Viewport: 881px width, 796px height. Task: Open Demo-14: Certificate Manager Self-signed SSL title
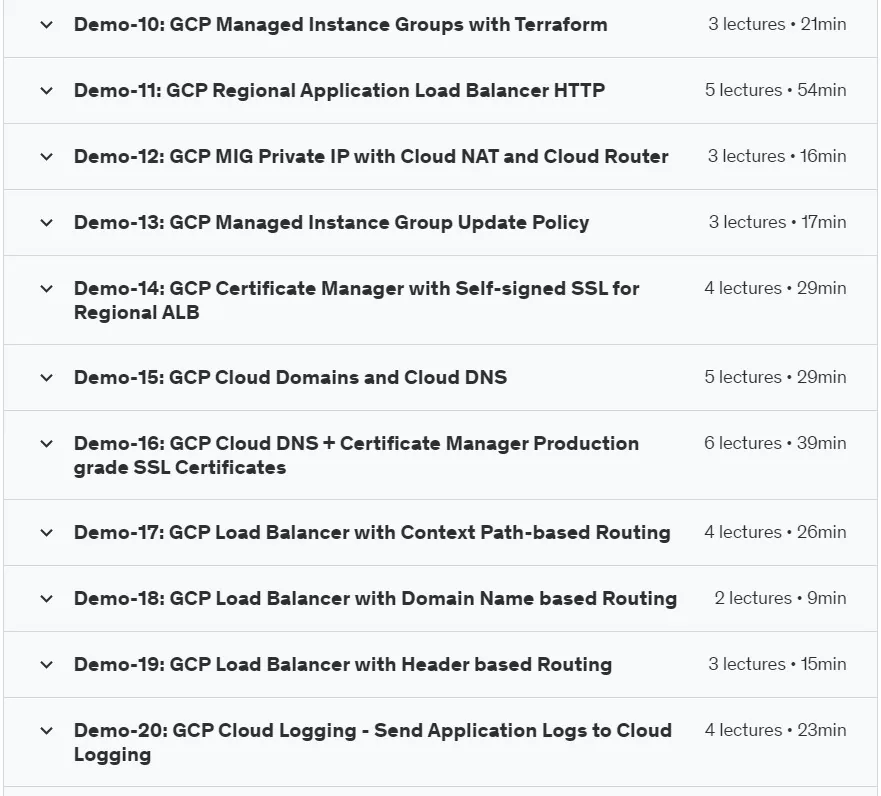tap(357, 301)
